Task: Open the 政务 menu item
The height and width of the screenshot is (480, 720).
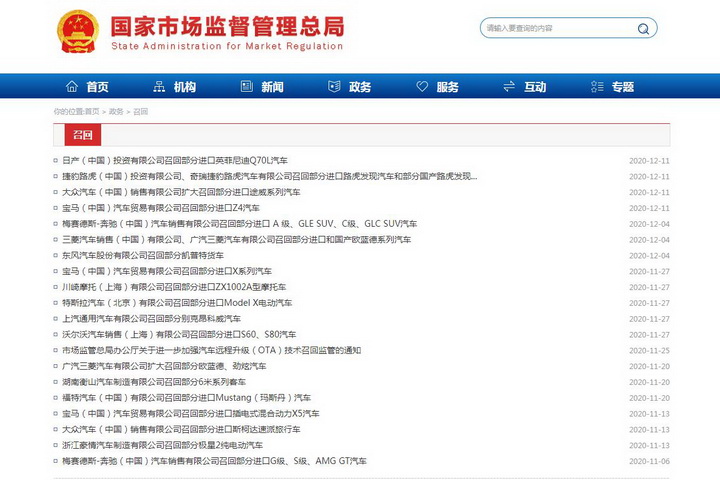Action: (x=360, y=87)
